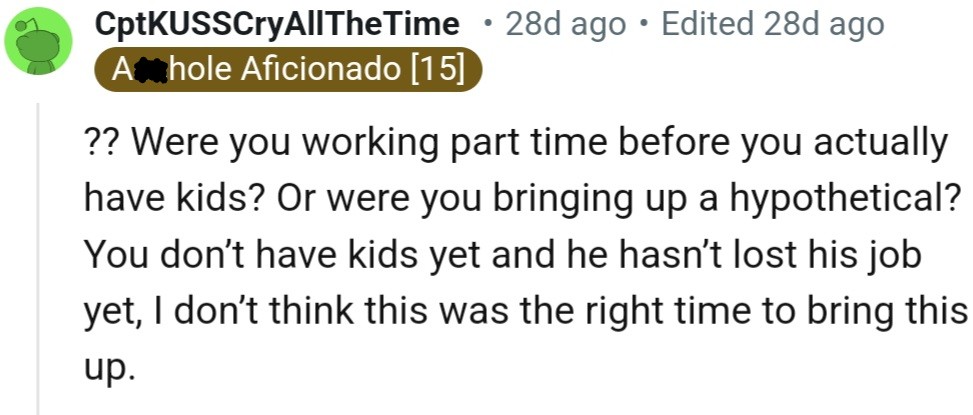The width and height of the screenshot is (973, 415).
Task: Click the "Edited 28d ago" label
Action: pos(773,23)
